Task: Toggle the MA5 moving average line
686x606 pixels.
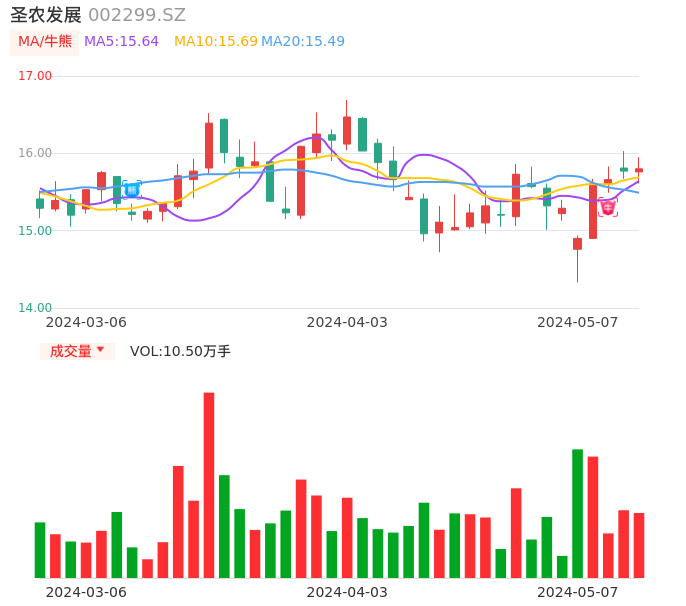Action: pyautogui.click(x=121, y=41)
